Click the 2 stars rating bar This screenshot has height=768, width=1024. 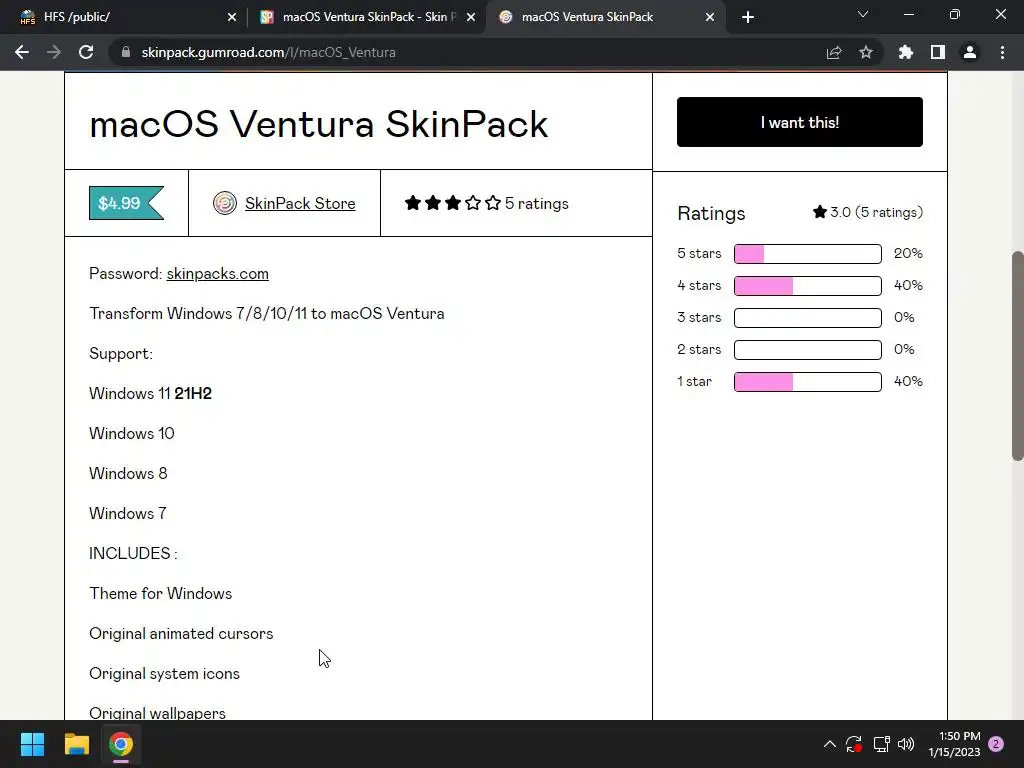coord(808,349)
